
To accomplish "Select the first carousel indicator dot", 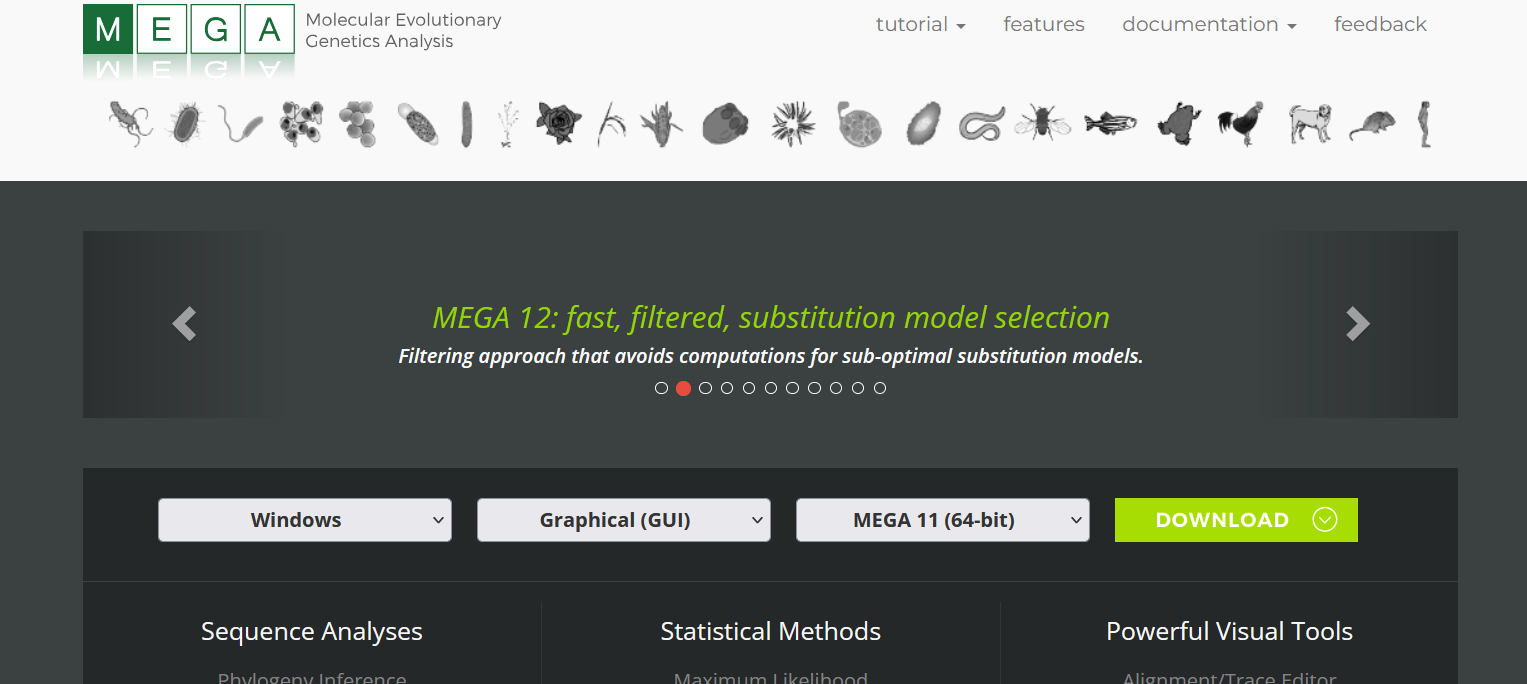I will [x=661, y=388].
